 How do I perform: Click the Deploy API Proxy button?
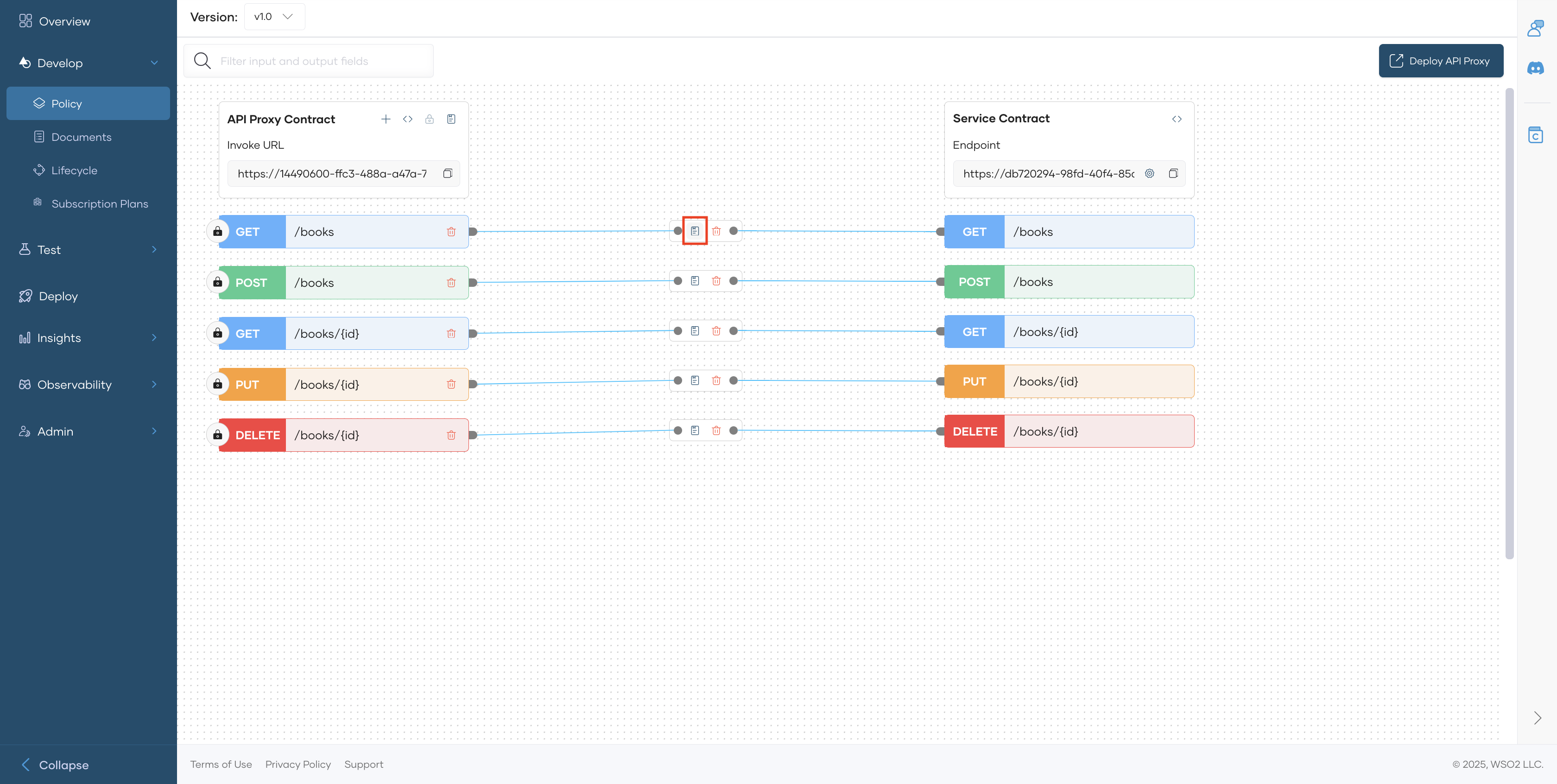(1440, 61)
